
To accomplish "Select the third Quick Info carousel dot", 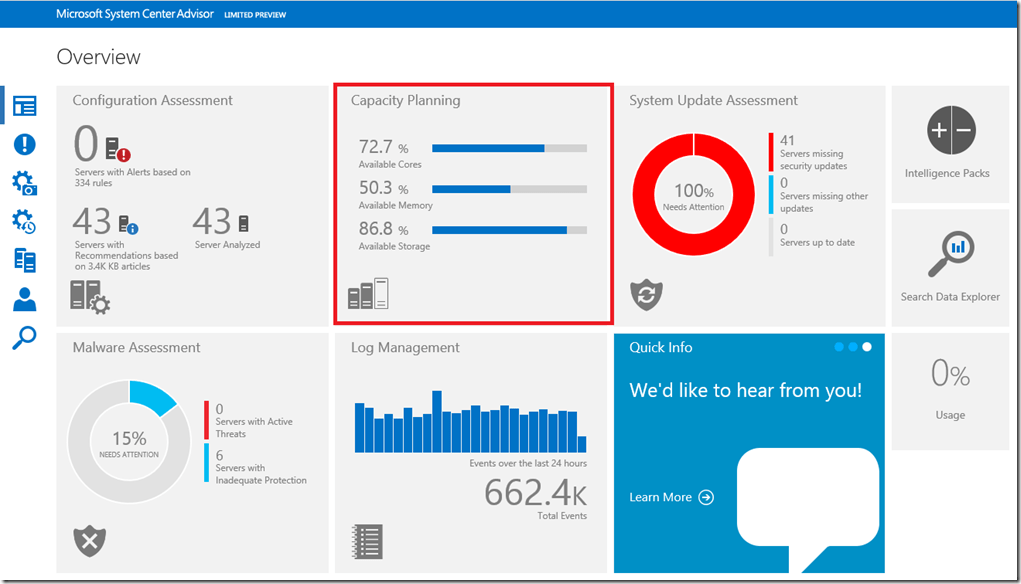I will [x=867, y=347].
